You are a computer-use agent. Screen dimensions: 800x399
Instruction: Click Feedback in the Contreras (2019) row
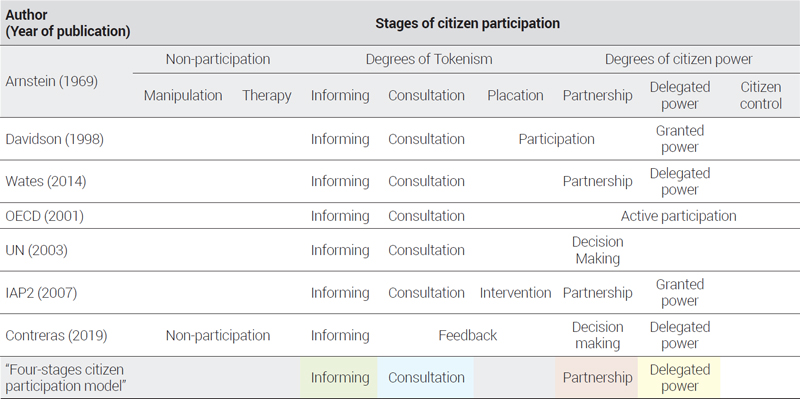tap(468, 335)
